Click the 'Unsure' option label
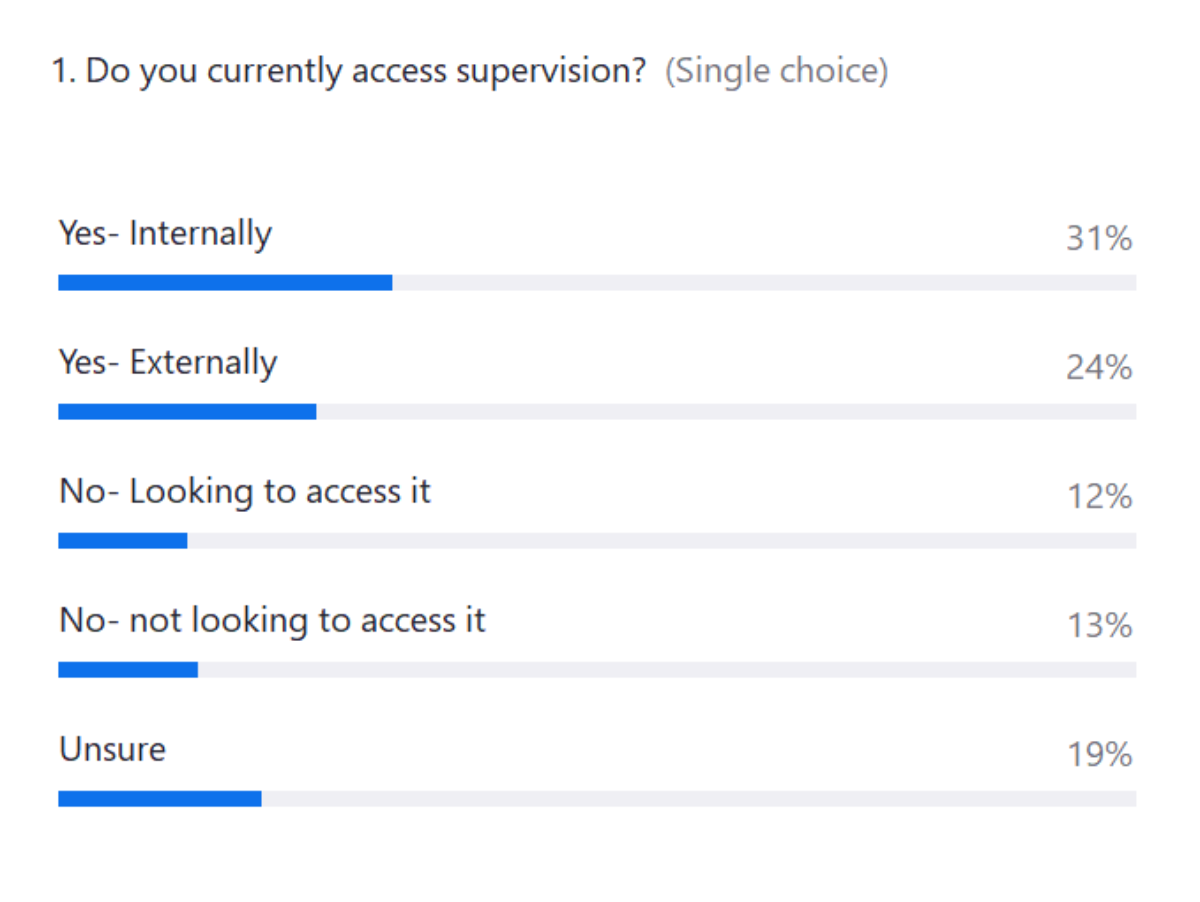This screenshot has width=1200, height=902. coord(112,750)
